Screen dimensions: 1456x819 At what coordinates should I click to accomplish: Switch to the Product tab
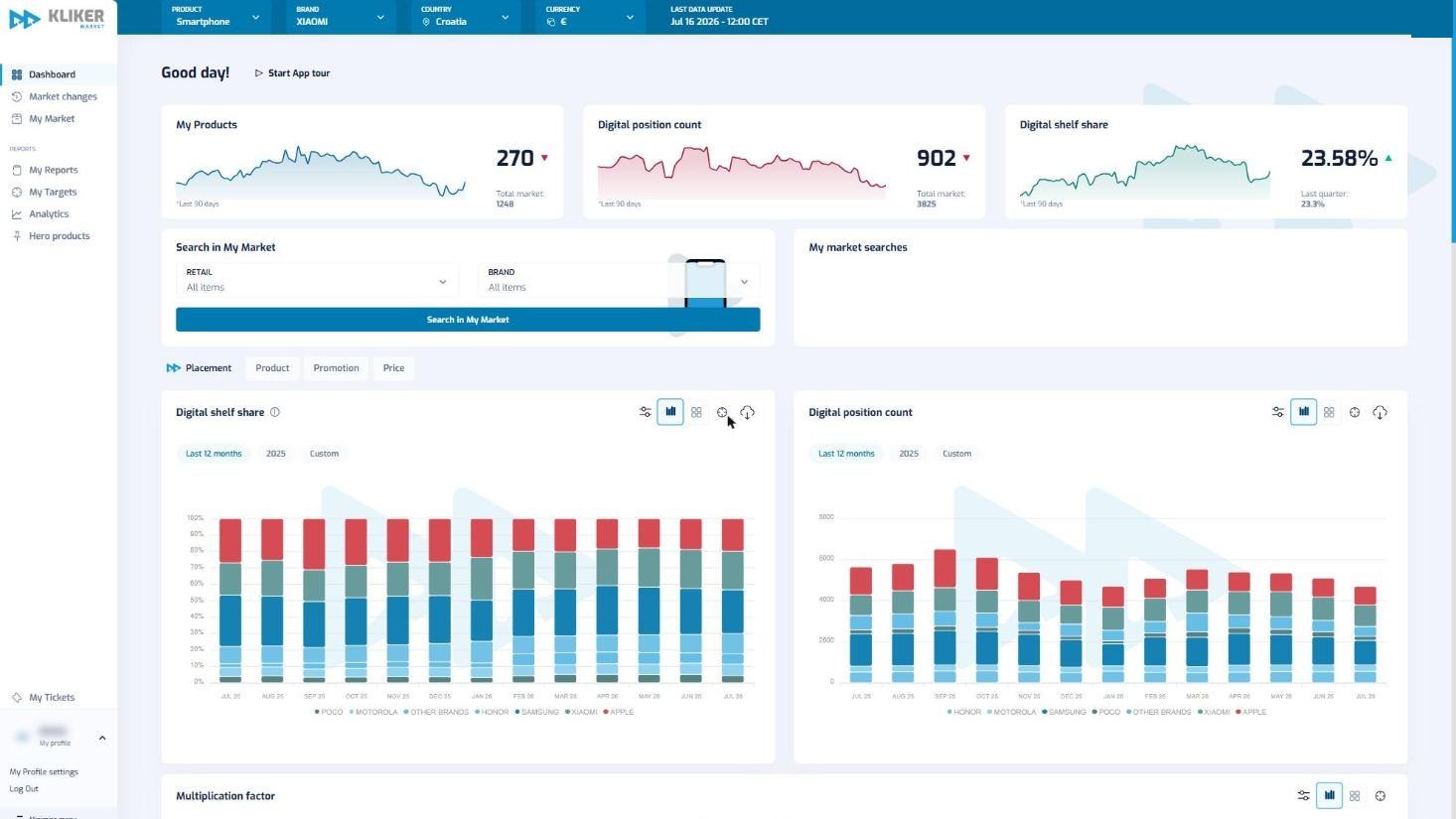272,368
